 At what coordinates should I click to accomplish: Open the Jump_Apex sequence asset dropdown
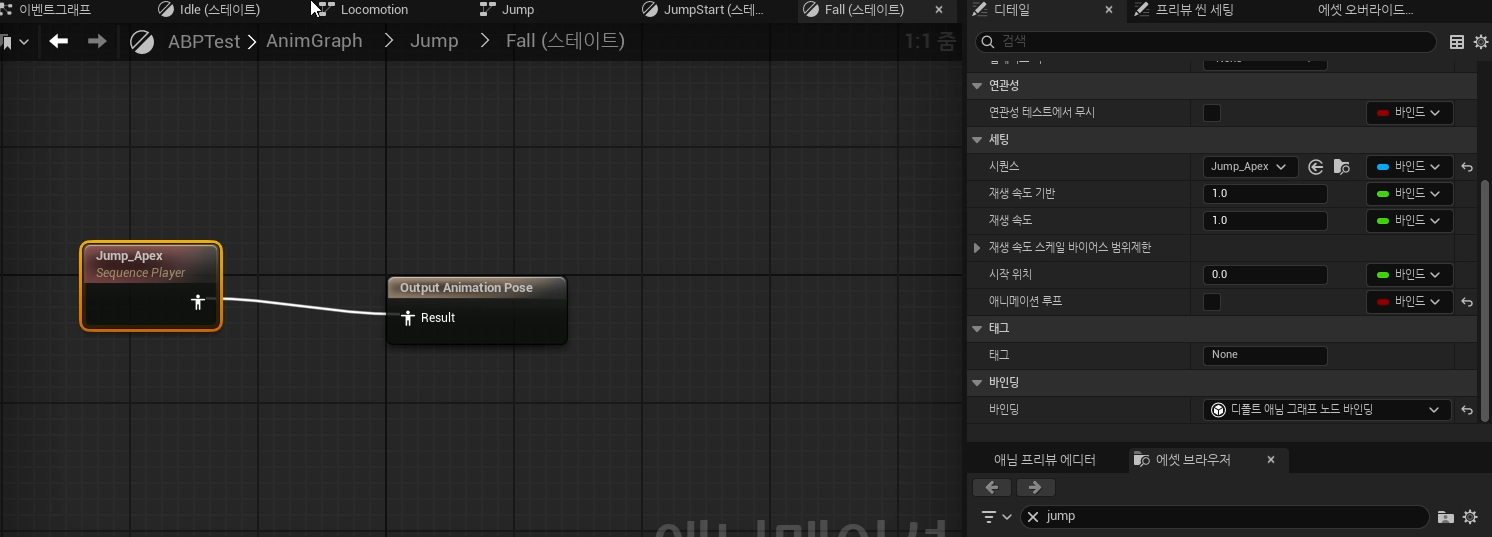point(1250,167)
